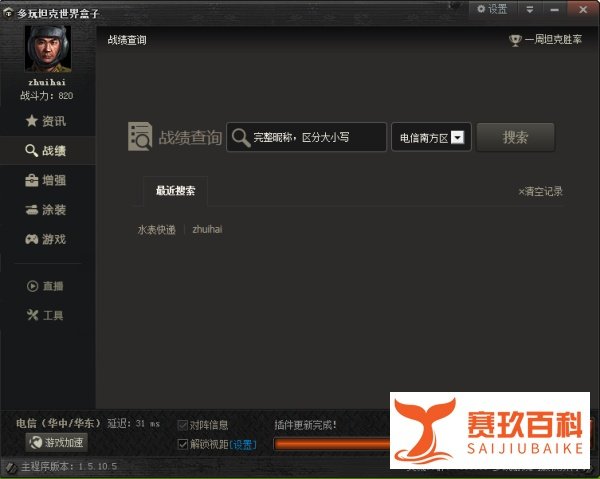Open the 解锁视距 [设置] settings link
This screenshot has height=479, width=600.
[x=243, y=445]
